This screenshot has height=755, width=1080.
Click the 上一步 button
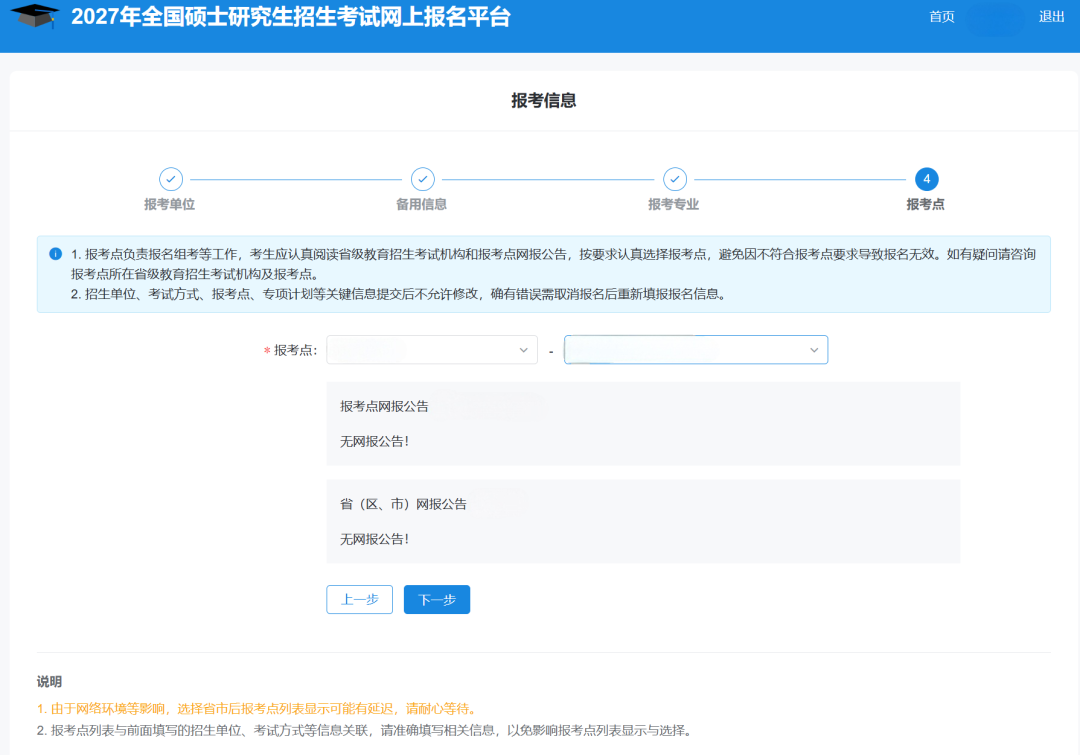pyautogui.click(x=360, y=599)
